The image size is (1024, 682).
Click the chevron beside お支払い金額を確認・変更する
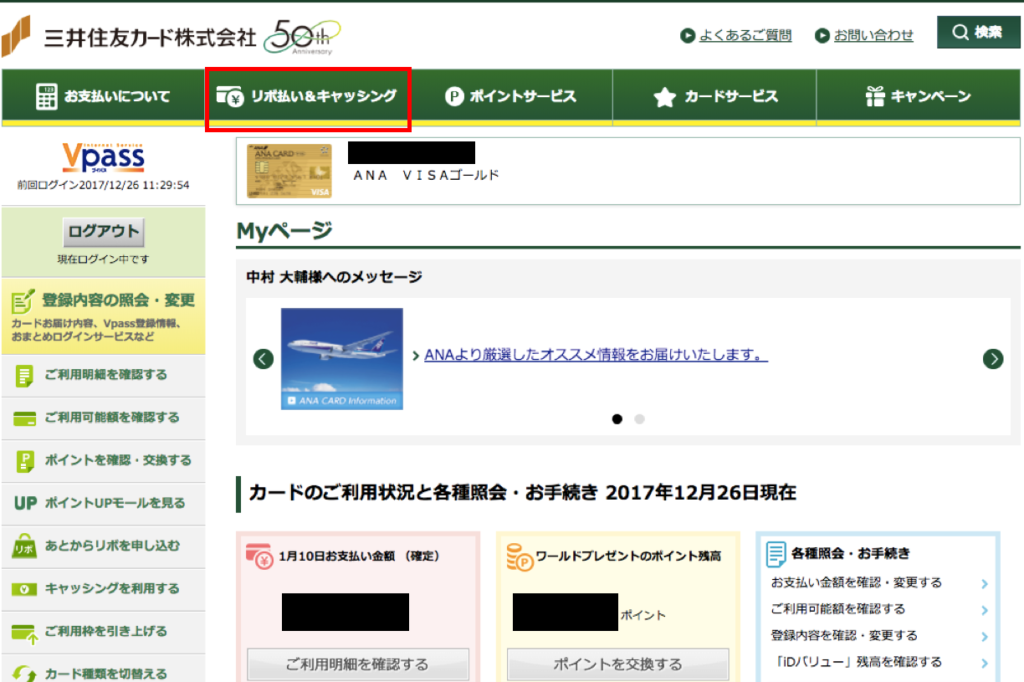coord(984,584)
